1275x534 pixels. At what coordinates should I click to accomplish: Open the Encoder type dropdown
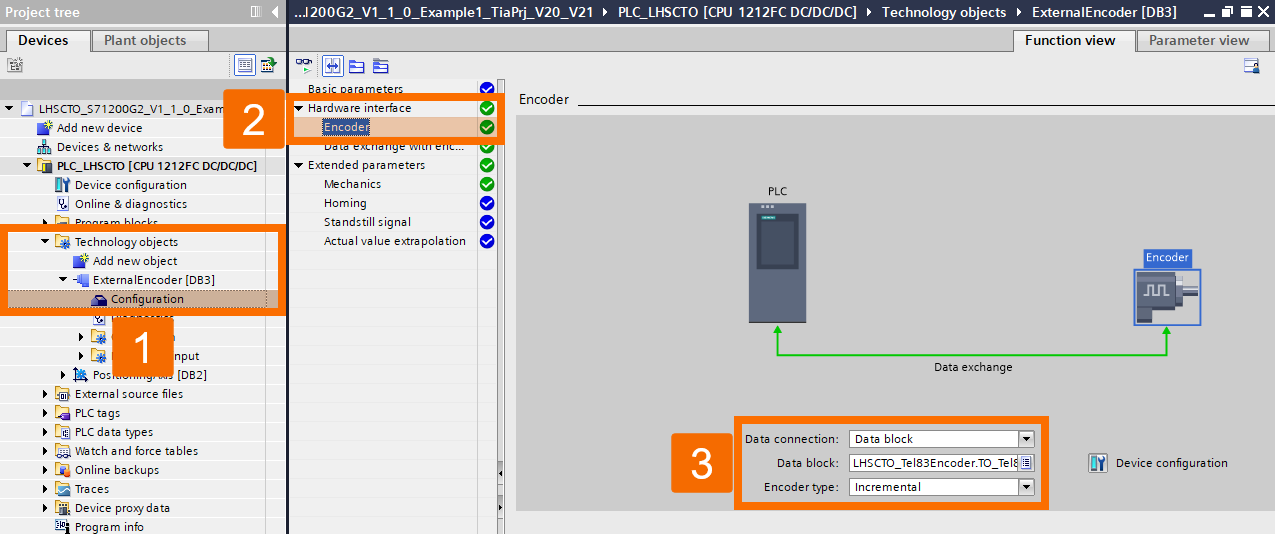tap(1026, 487)
